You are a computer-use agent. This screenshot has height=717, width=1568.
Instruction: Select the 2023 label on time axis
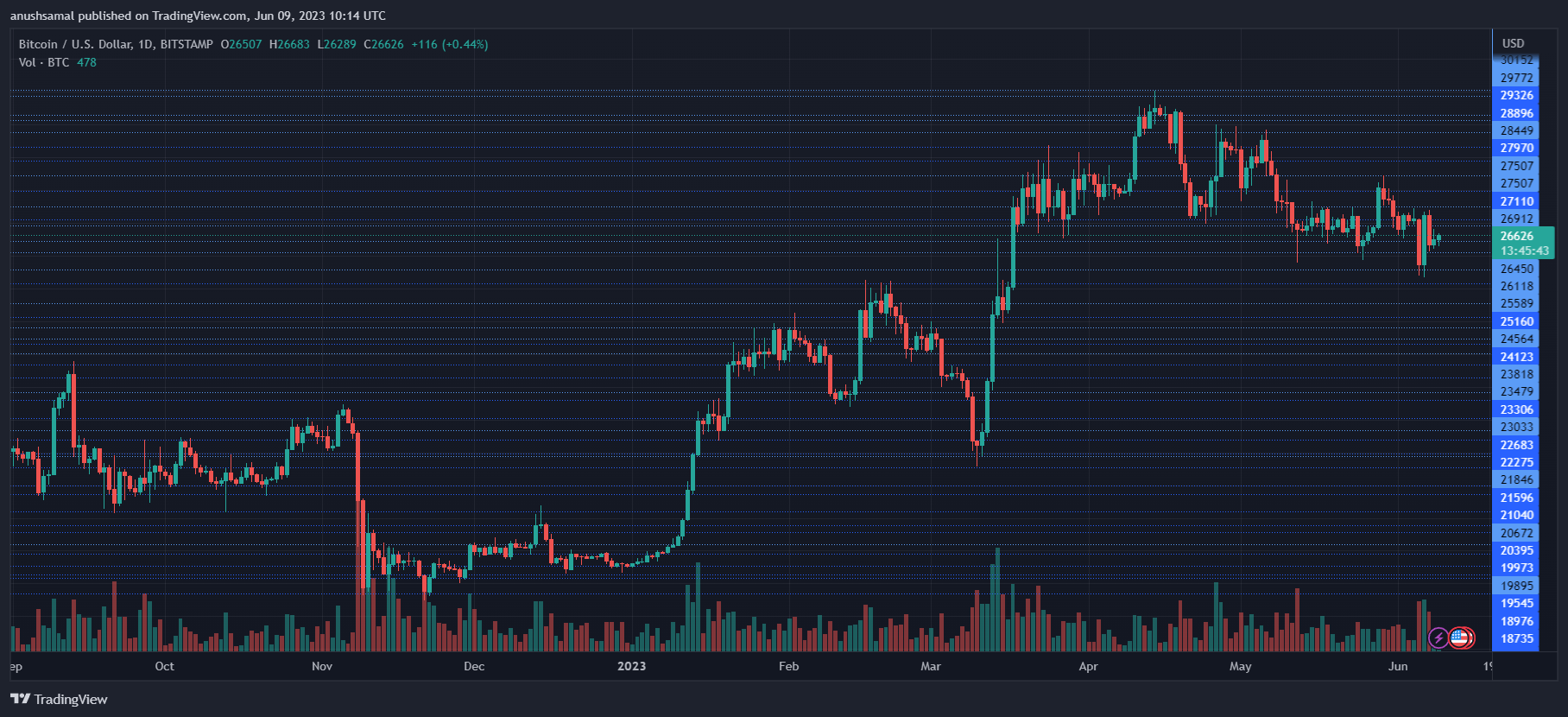(x=631, y=666)
